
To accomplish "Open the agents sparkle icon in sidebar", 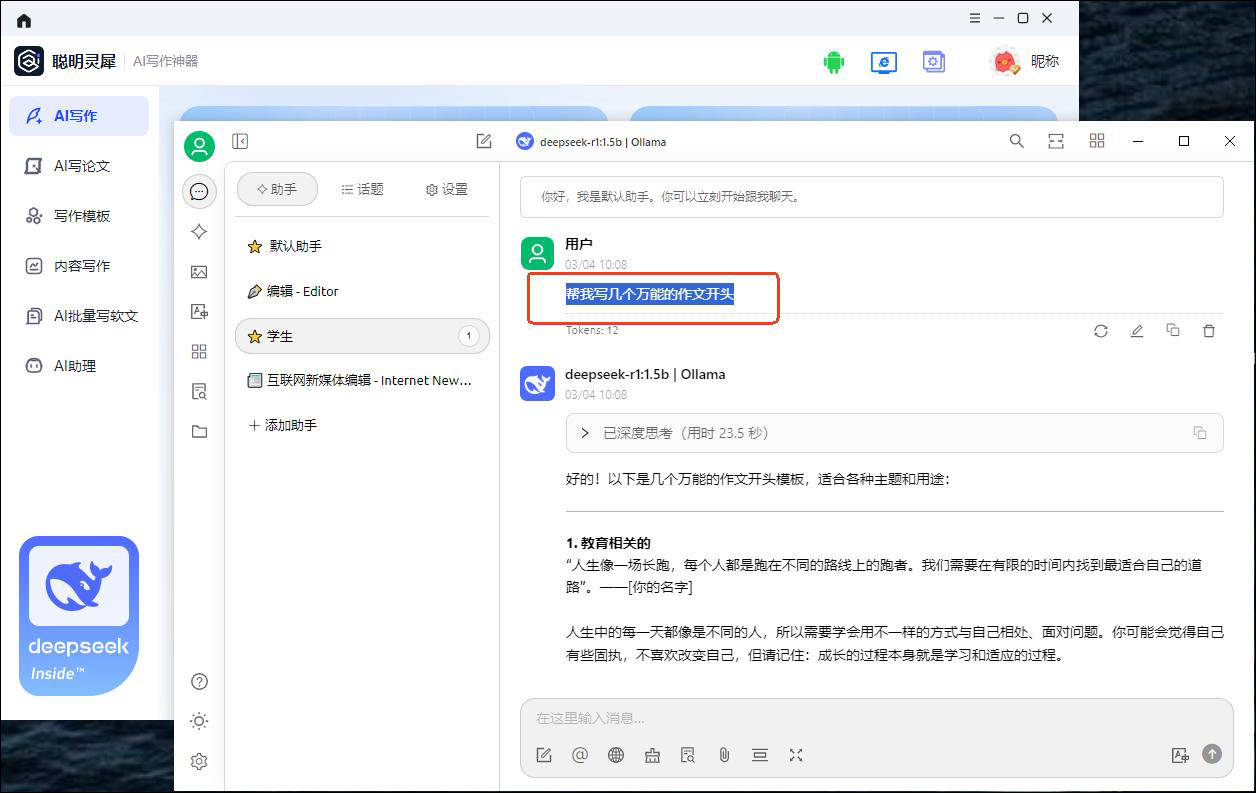I will point(199,231).
